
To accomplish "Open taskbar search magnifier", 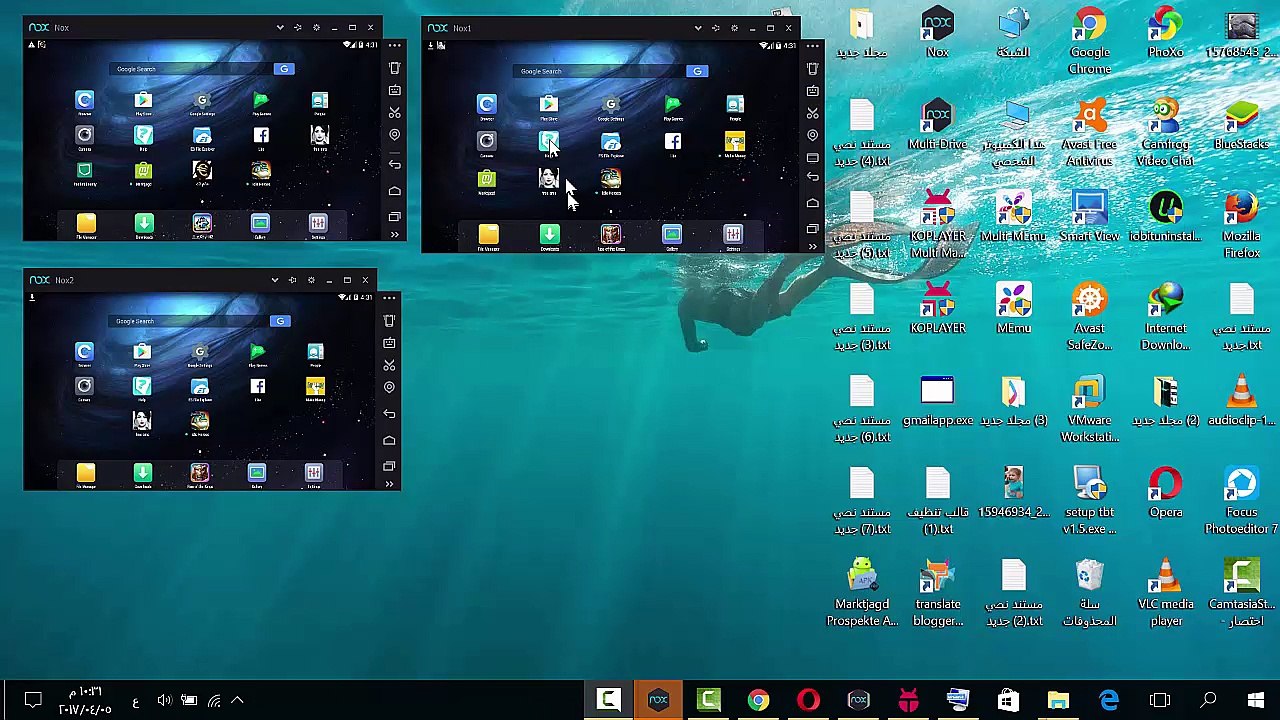I will [x=1208, y=700].
